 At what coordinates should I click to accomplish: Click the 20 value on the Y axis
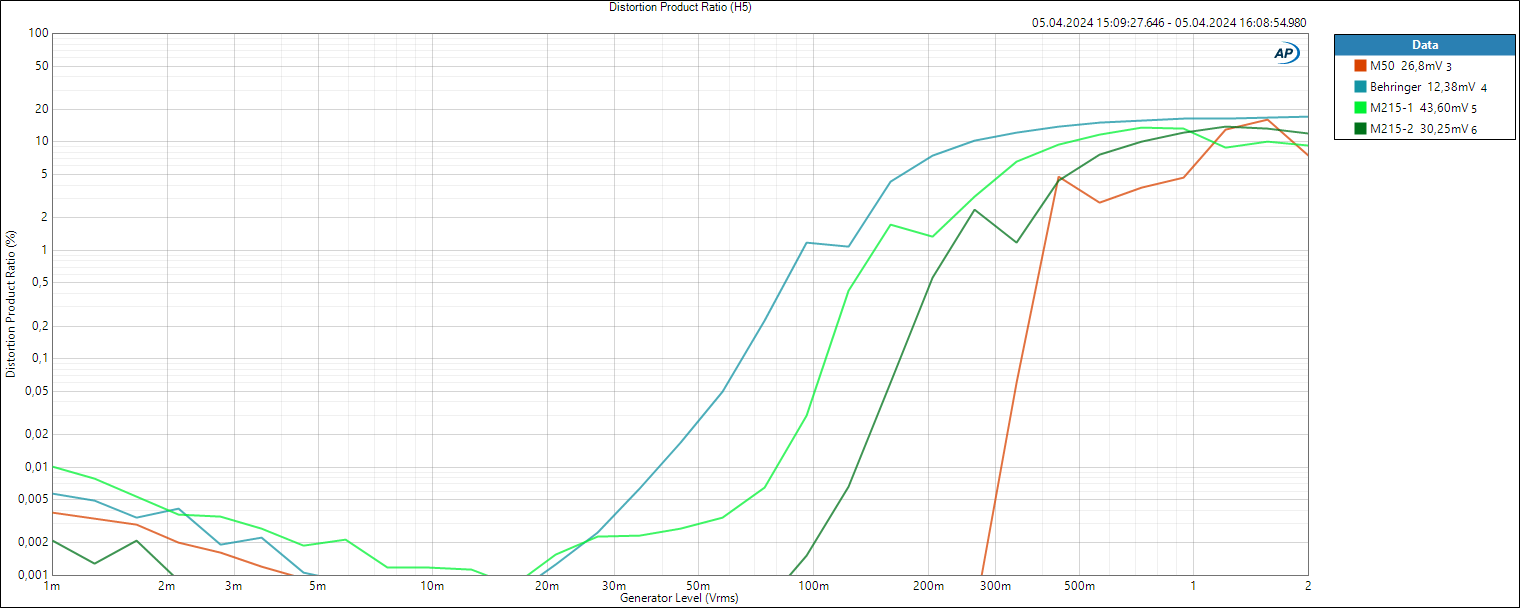click(x=42, y=109)
